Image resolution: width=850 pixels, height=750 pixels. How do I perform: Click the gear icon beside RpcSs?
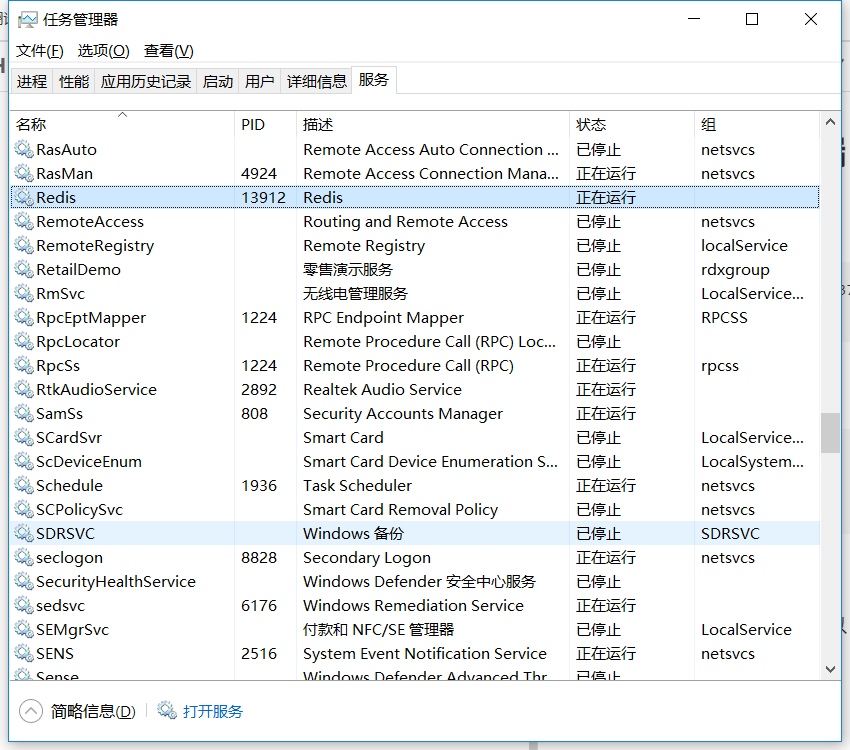tap(24, 365)
